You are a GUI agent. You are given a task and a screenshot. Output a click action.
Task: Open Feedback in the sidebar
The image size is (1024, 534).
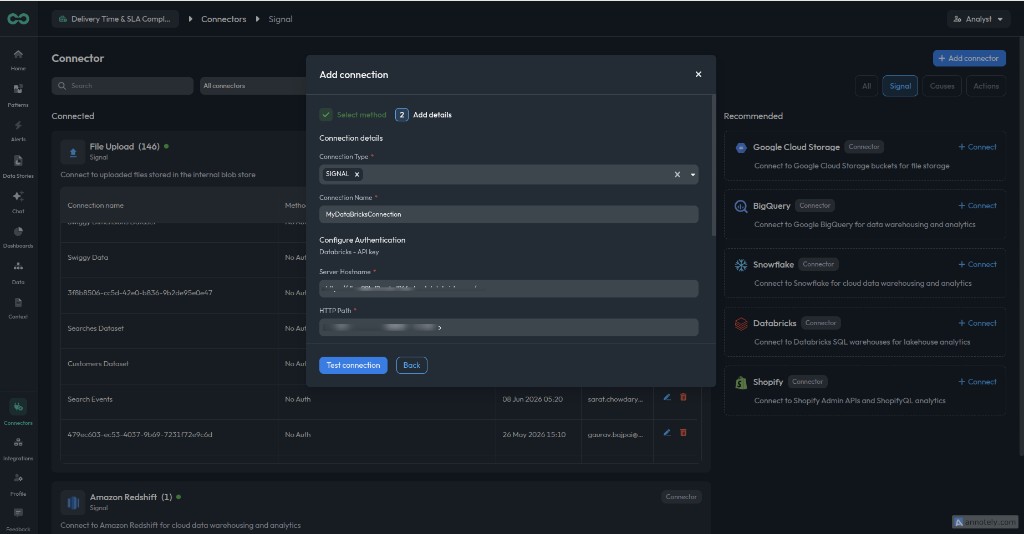point(18,519)
